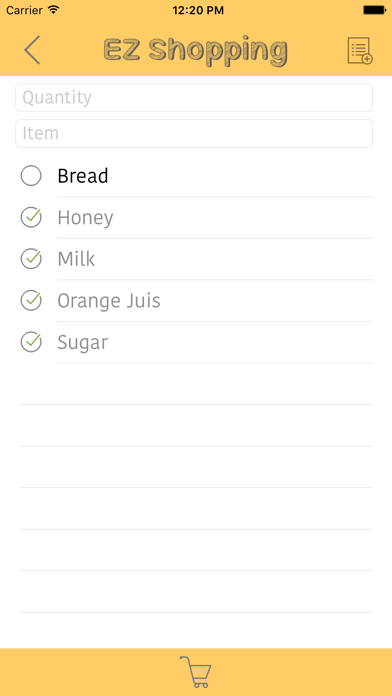Viewport: 392px width, 696px height.
Task: Uncheck the Honey checkmark
Action: pyautogui.click(x=31, y=218)
